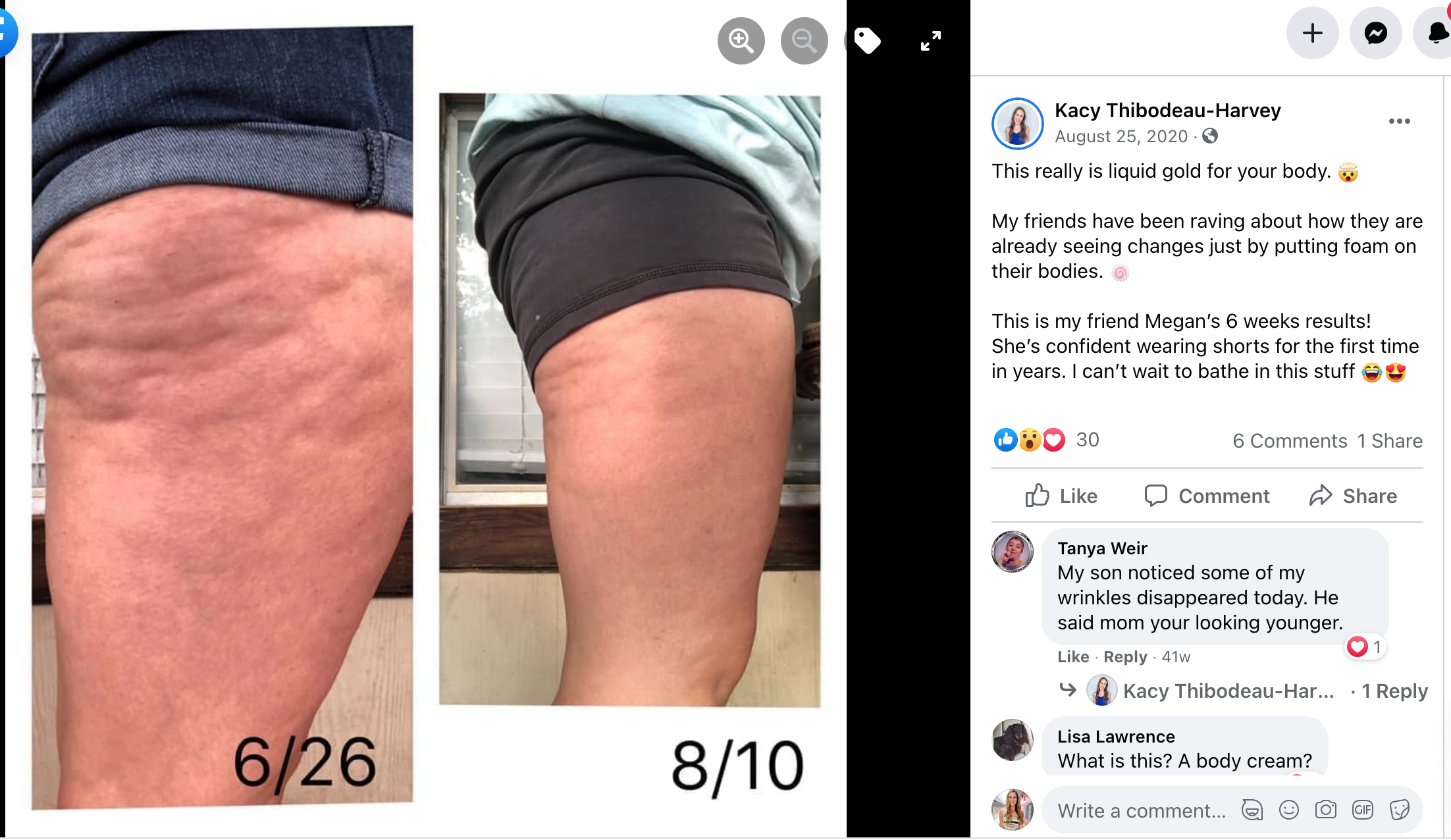Zoom out of the photo
Viewport: 1451px width, 840px height.
tap(804, 41)
